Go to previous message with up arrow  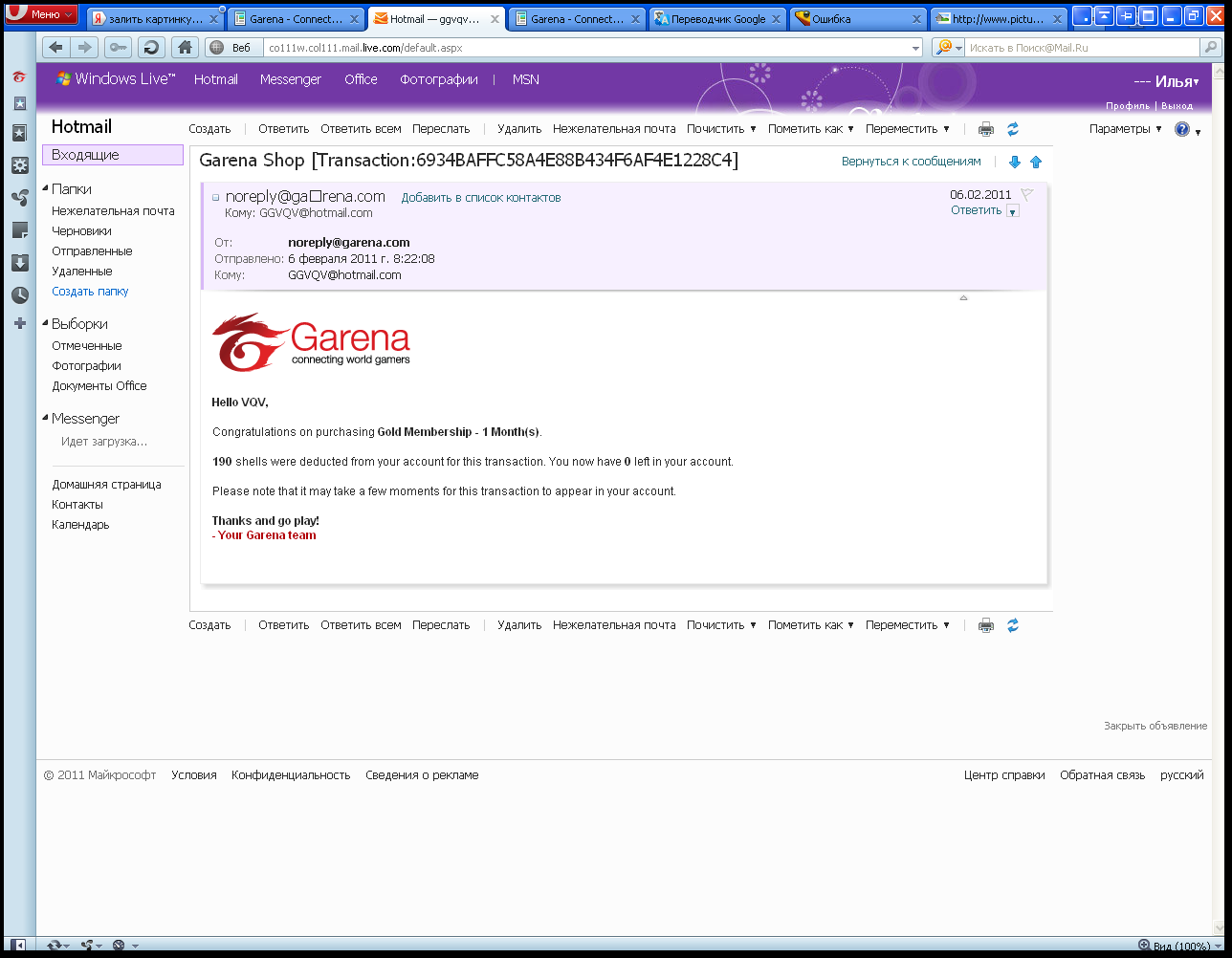click(x=1036, y=163)
